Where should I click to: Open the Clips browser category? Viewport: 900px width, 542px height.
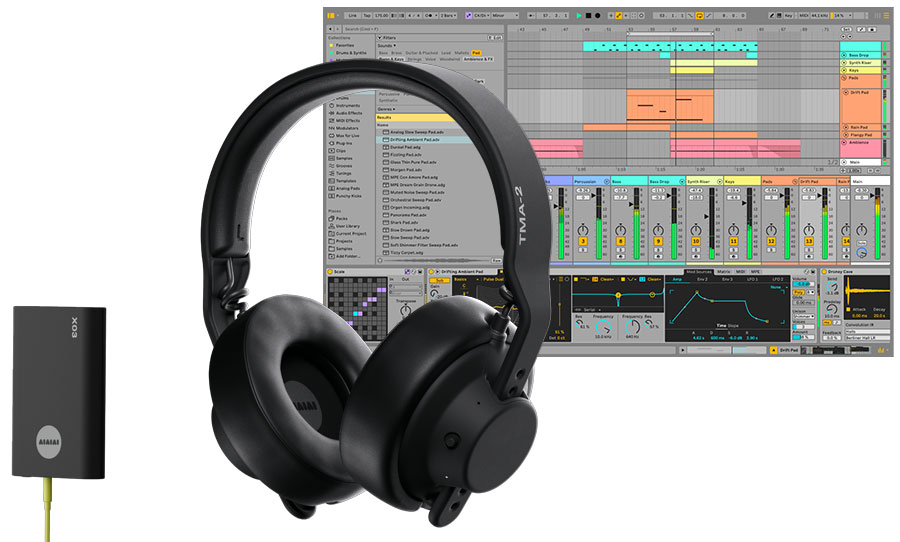tap(338, 150)
